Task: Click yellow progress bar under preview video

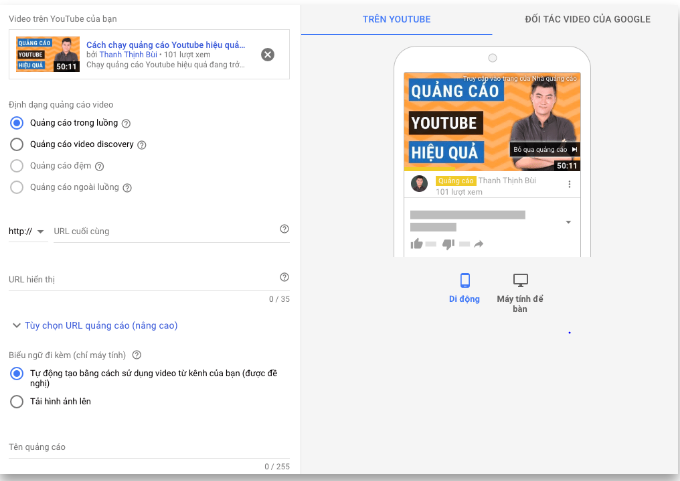Action: click(429, 169)
